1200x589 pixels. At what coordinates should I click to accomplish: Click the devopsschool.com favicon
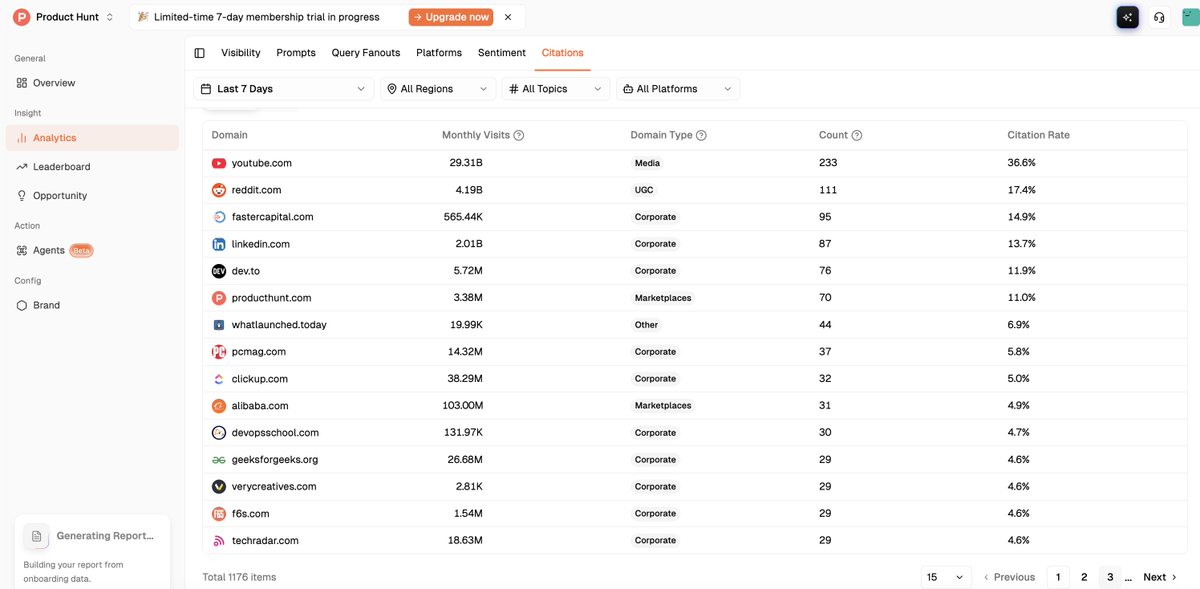click(x=219, y=433)
